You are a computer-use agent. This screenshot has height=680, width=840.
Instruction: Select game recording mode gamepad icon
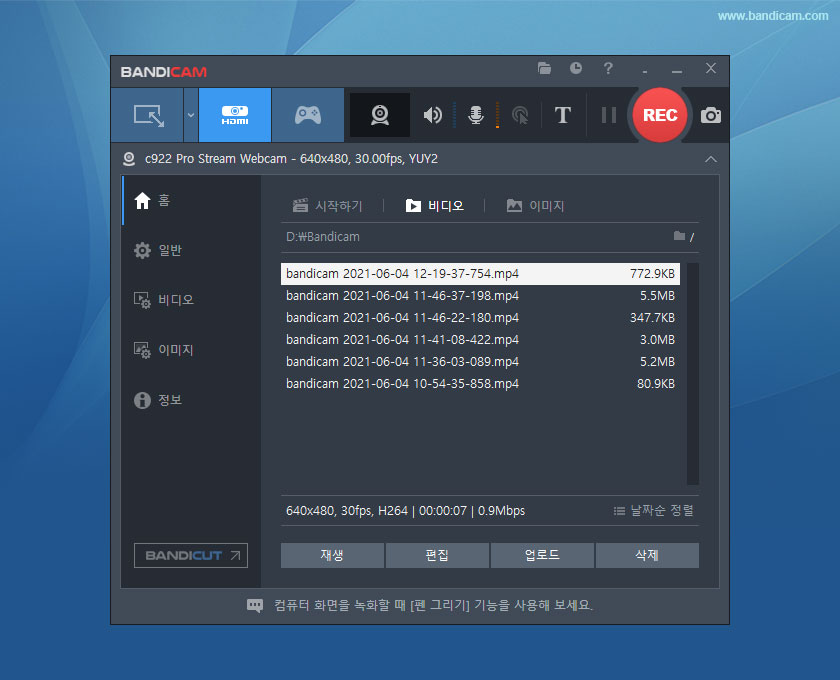point(308,115)
